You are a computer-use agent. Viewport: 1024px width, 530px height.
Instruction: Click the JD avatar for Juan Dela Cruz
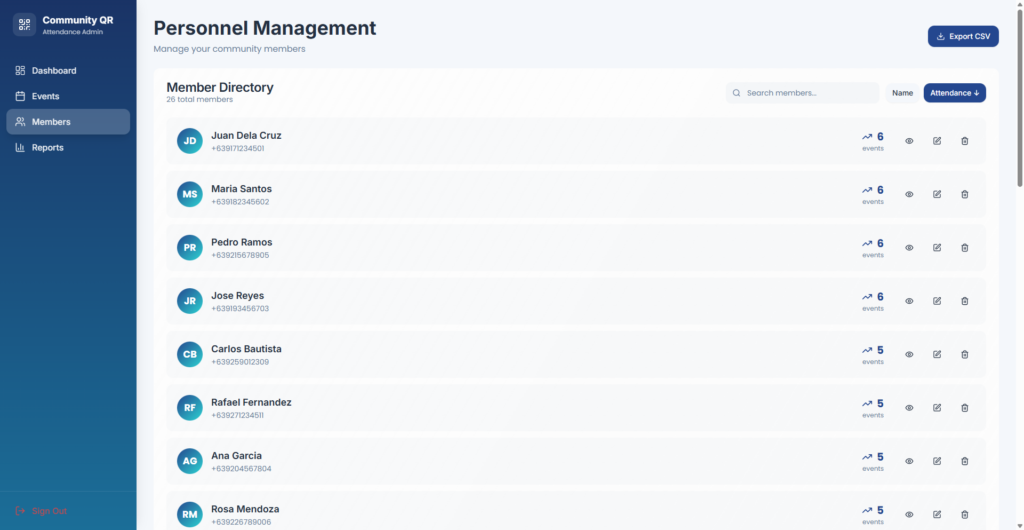(x=190, y=141)
